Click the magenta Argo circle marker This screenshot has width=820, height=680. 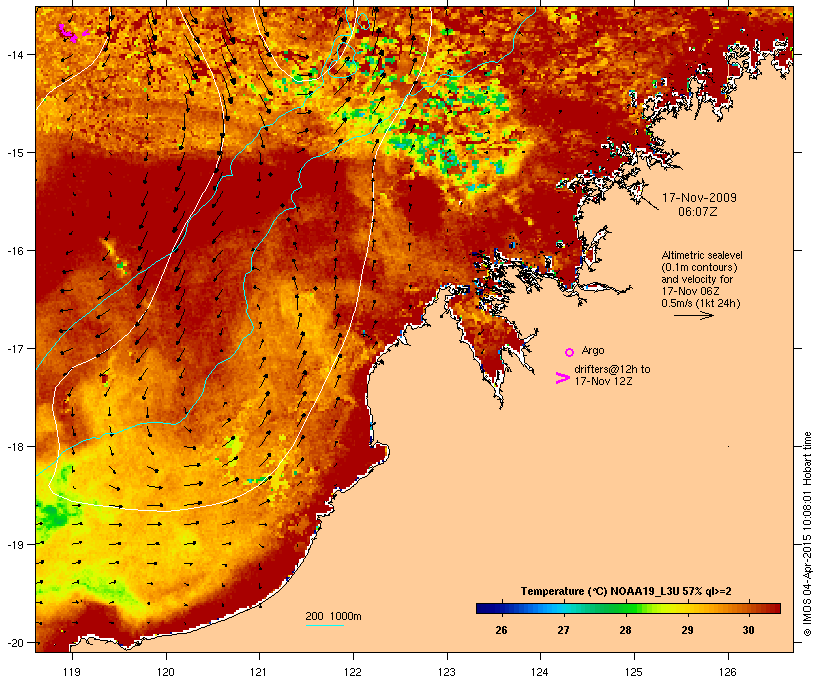point(570,352)
